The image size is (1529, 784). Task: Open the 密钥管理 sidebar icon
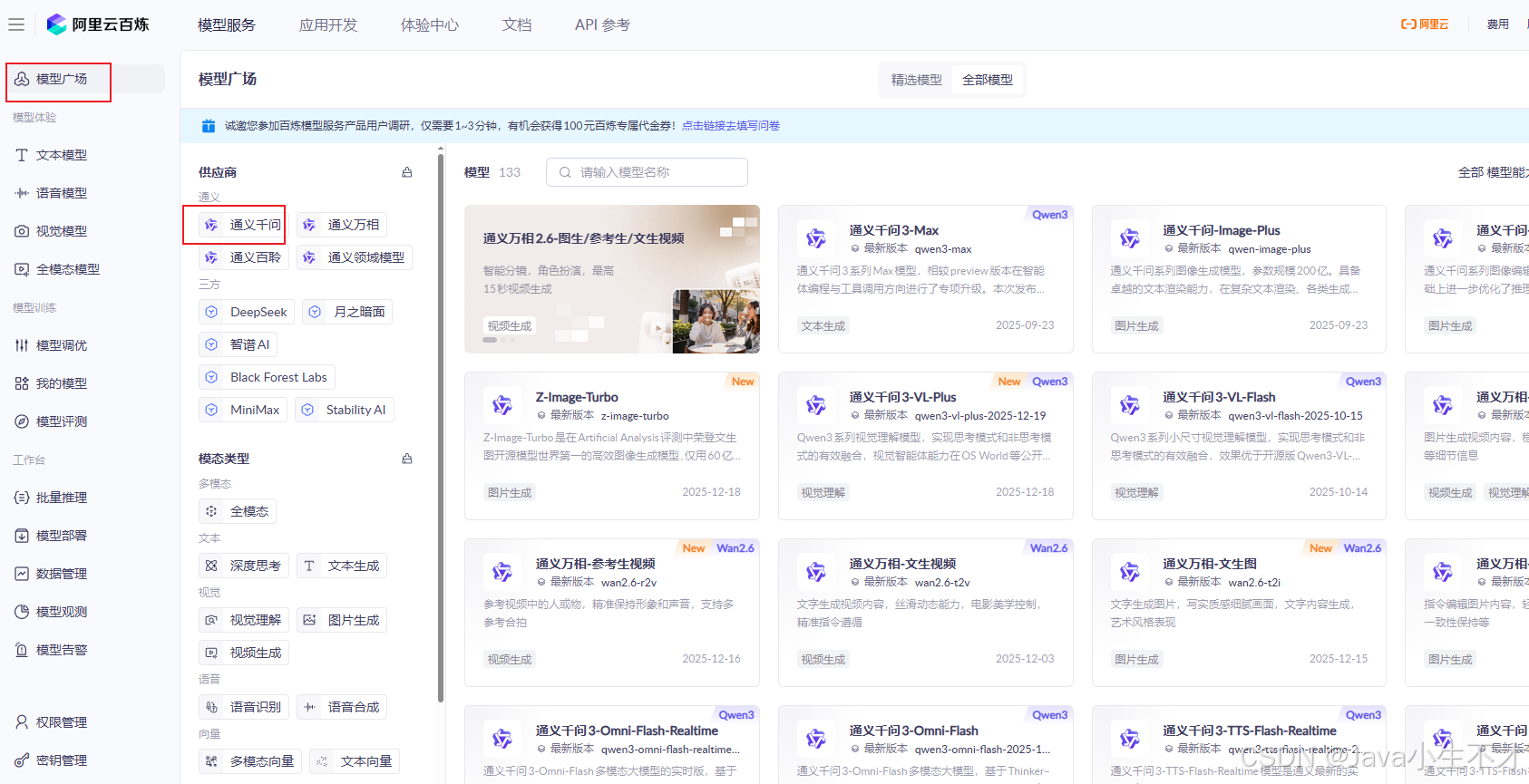coord(22,760)
